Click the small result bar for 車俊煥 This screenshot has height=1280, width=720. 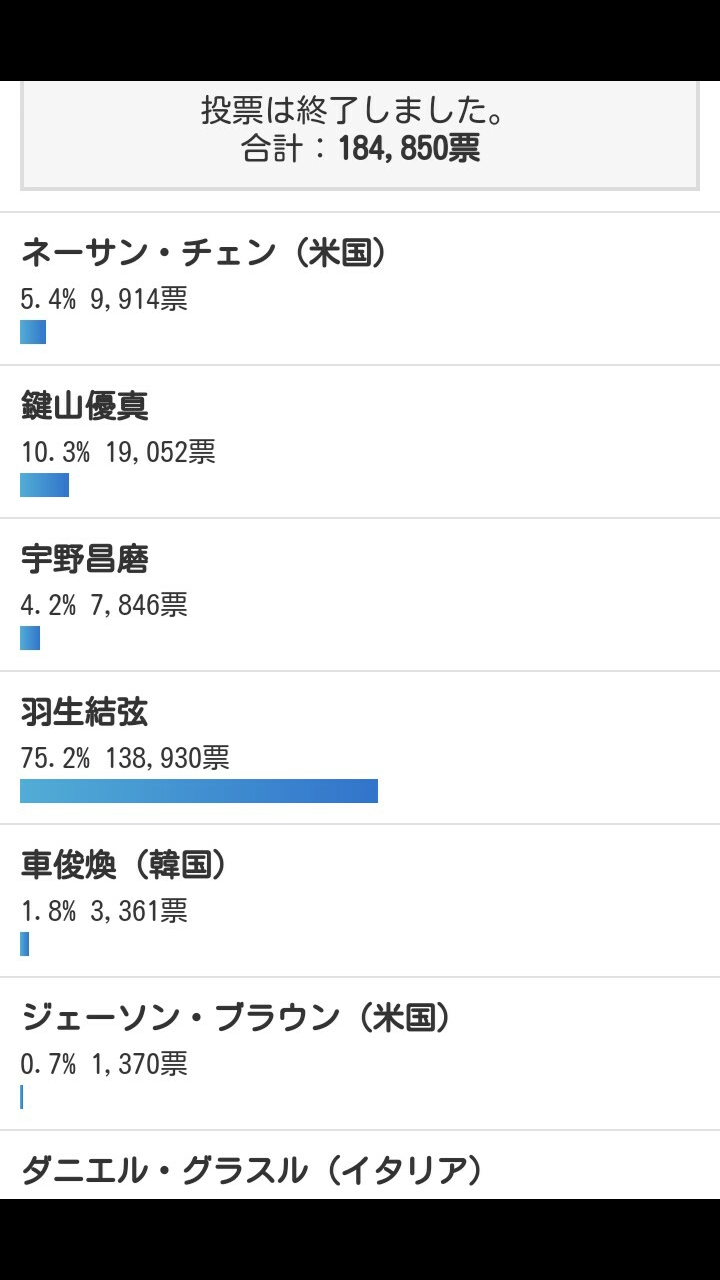[x=25, y=944]
